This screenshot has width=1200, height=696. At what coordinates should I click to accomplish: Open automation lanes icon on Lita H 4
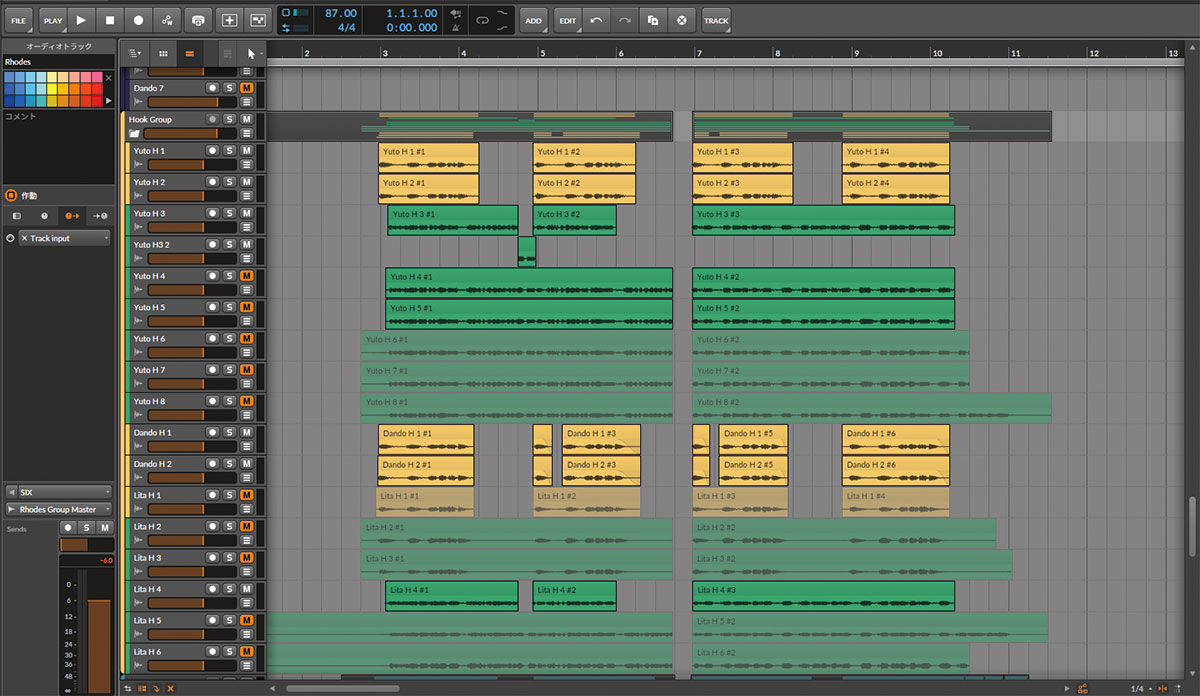pyautogui.click(x=247, y=602)
